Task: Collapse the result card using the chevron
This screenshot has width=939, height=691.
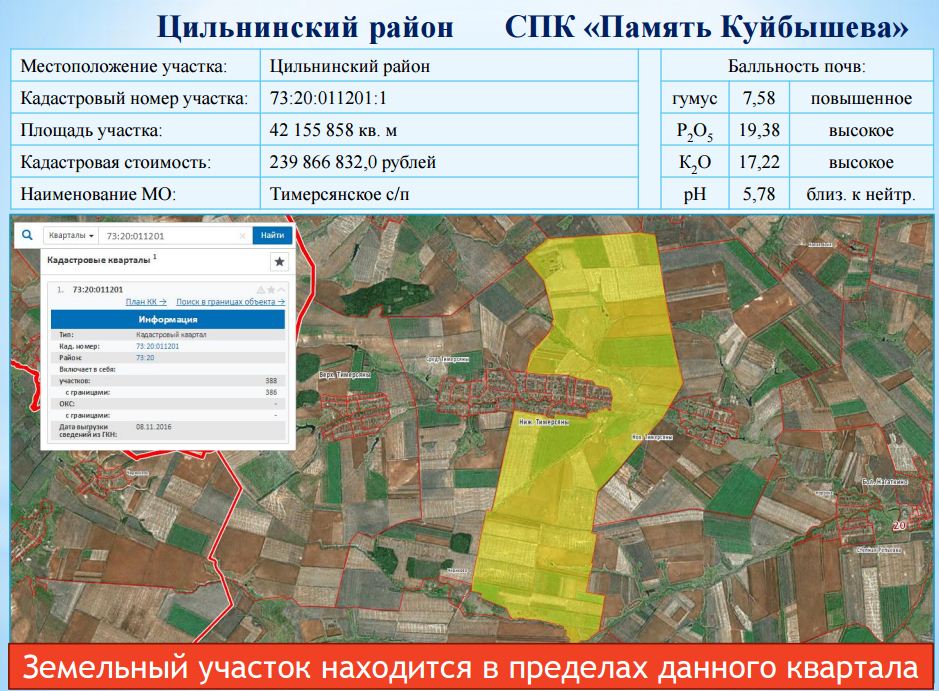Action: [281, 290]
